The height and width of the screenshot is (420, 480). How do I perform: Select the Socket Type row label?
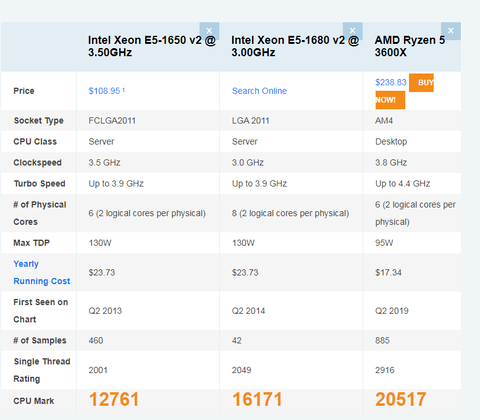[x=38, y=121]
